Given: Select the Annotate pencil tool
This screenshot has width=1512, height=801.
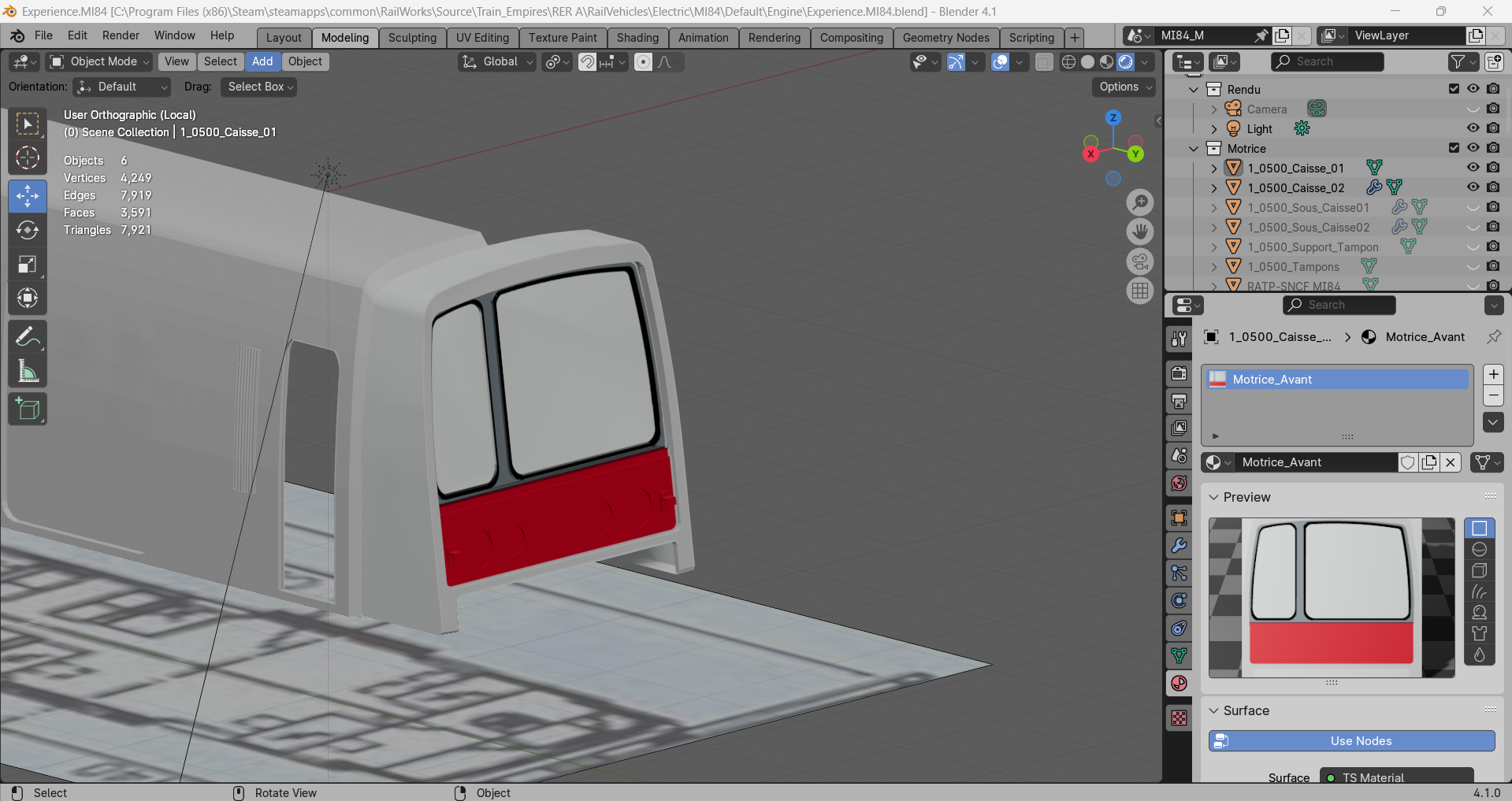Looking at the screenshot, I should tap(28, 337).
